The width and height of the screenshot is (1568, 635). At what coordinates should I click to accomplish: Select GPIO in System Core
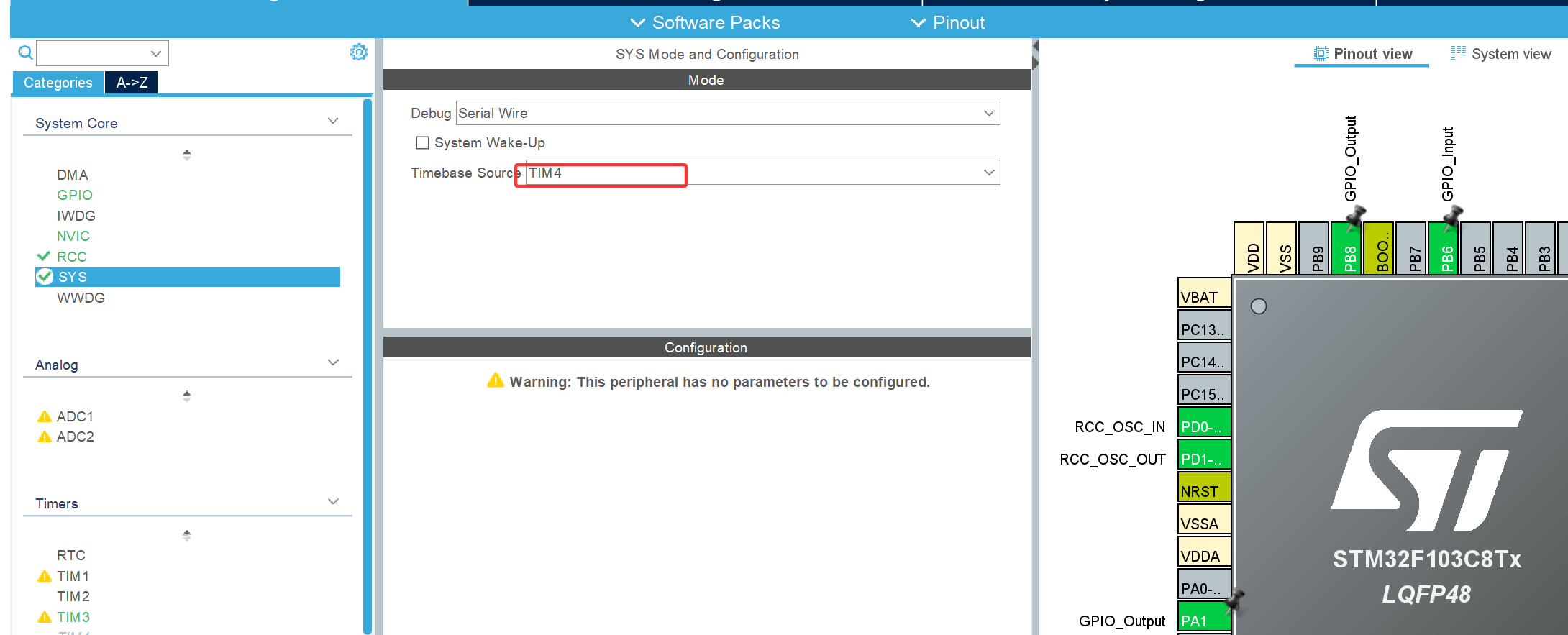point(75,195)
